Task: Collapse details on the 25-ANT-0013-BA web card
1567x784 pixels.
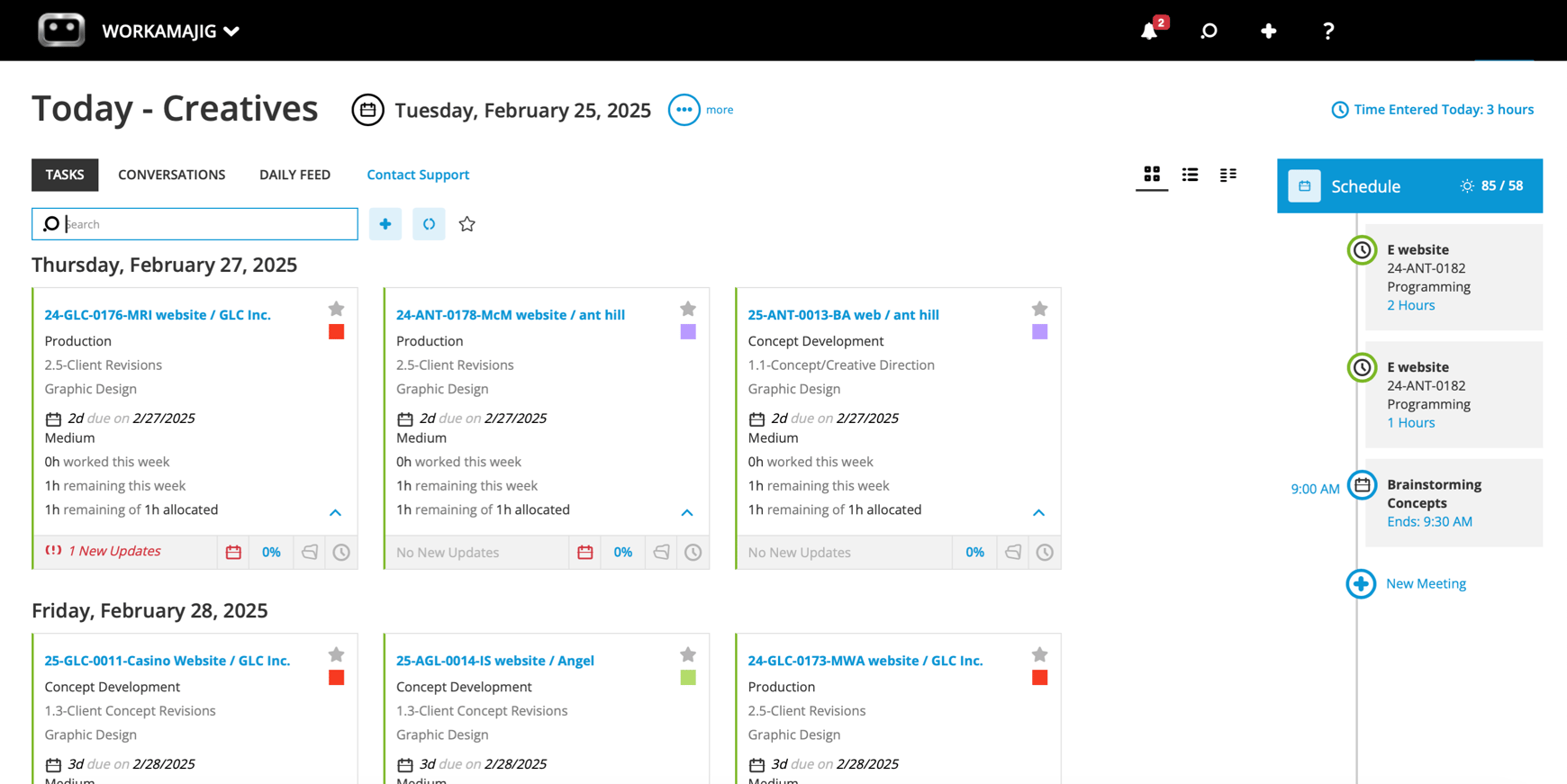Action: coord(1038,512)
